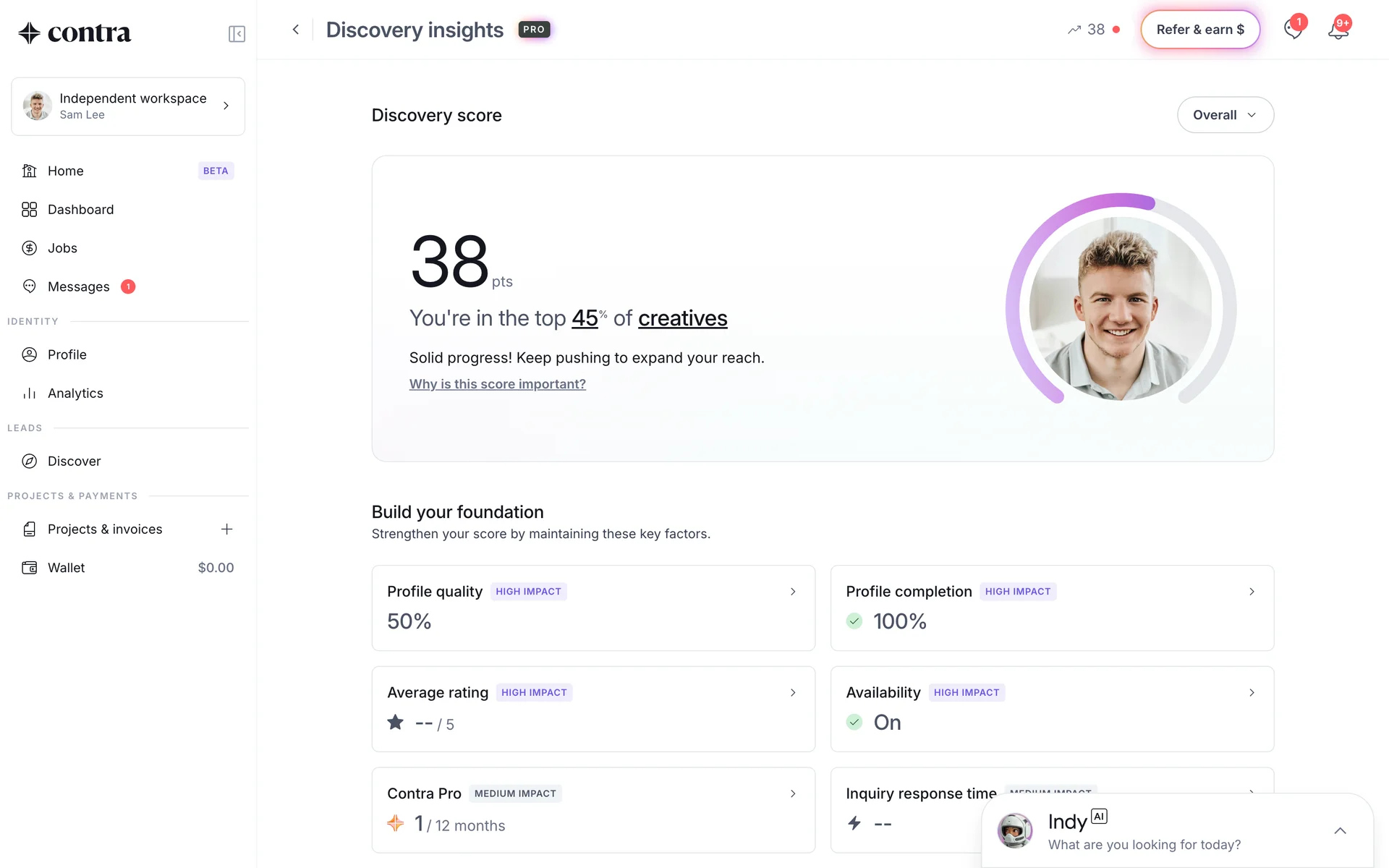The height and width of the screenshot is (868, 1389).
Task: Open Messages in the sidebar
Action: click(x=78, y=287)
